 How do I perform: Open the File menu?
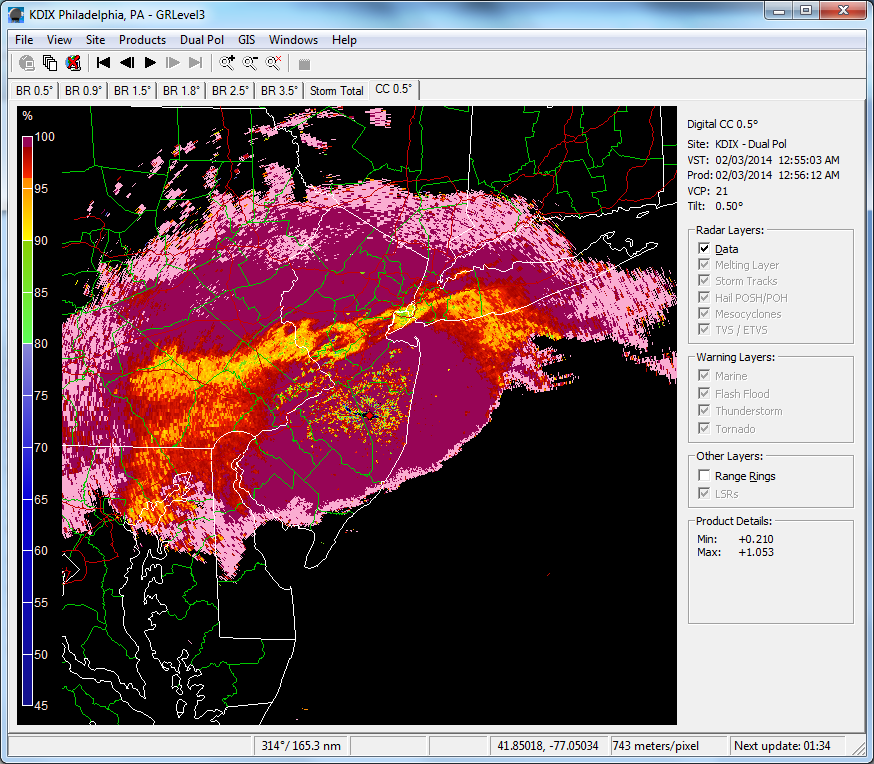pos(24,40)
